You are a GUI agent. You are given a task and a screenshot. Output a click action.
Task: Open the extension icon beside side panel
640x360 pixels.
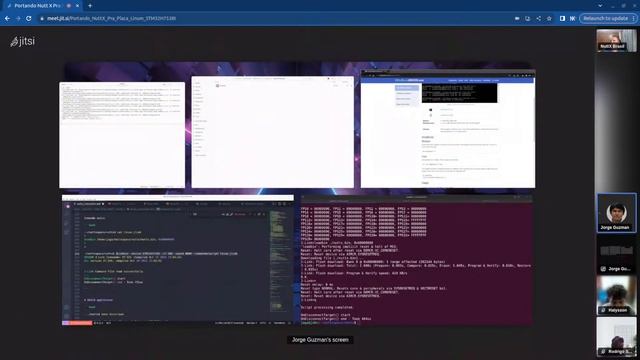tap(573, 18)
